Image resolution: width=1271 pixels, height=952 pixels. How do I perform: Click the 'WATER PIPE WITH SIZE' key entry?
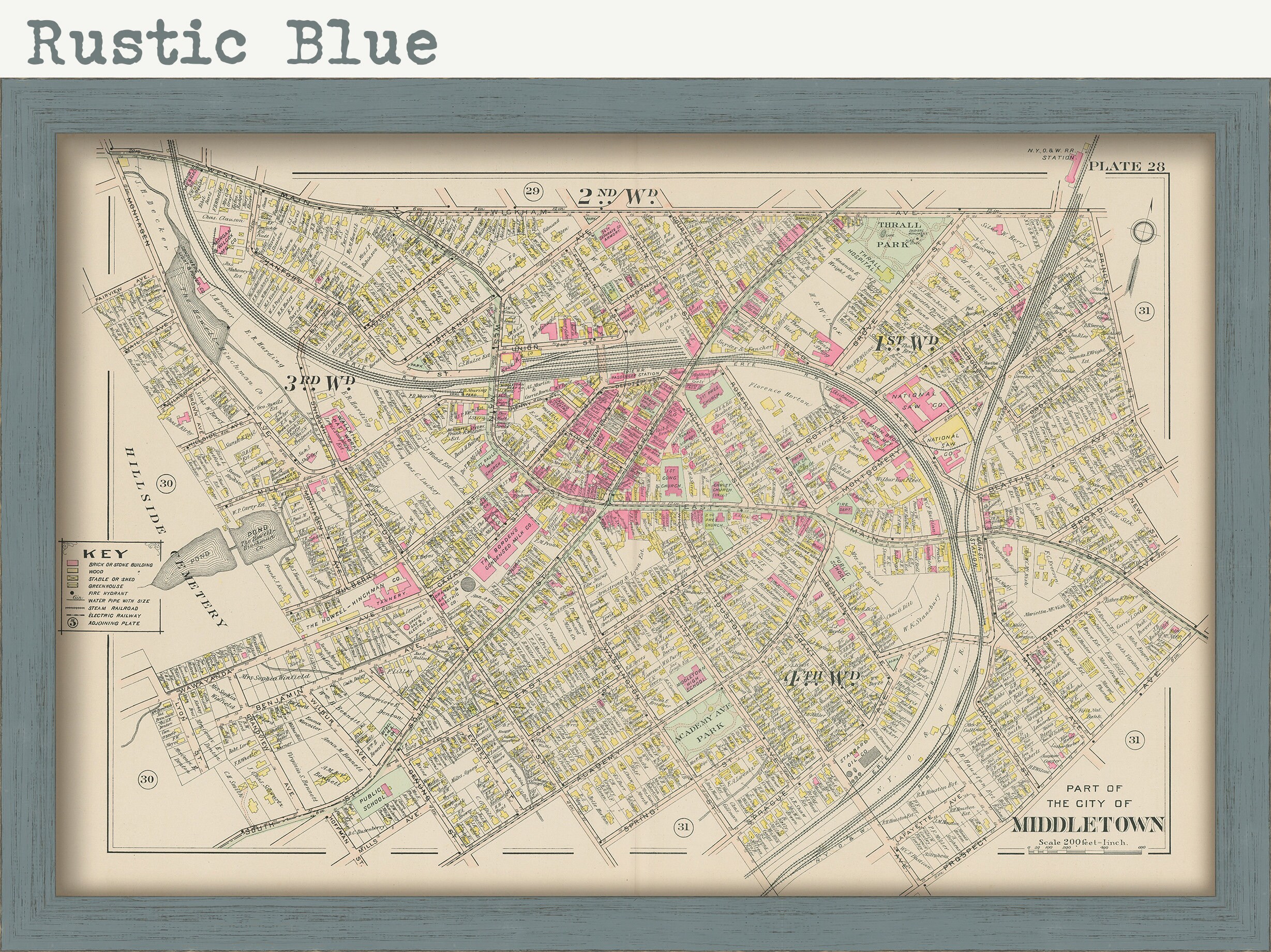click(119, 601)
